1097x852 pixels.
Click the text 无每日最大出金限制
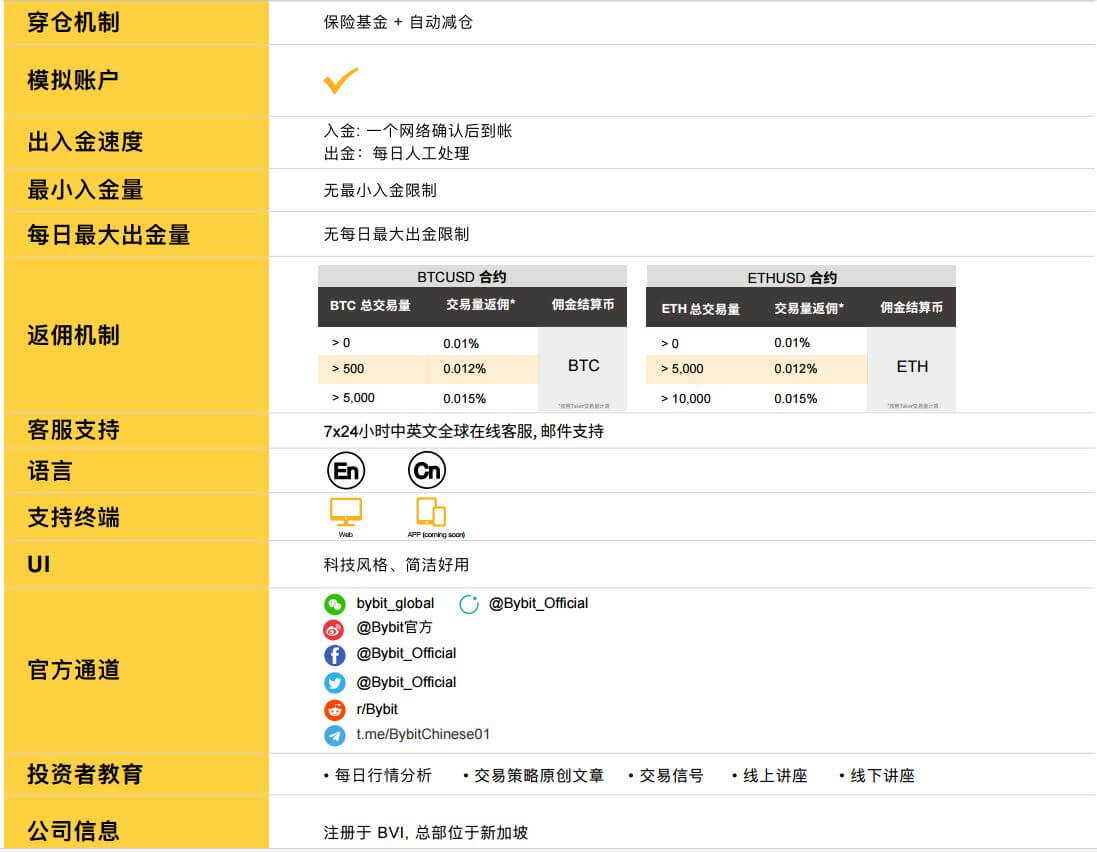tap(396, 234)
